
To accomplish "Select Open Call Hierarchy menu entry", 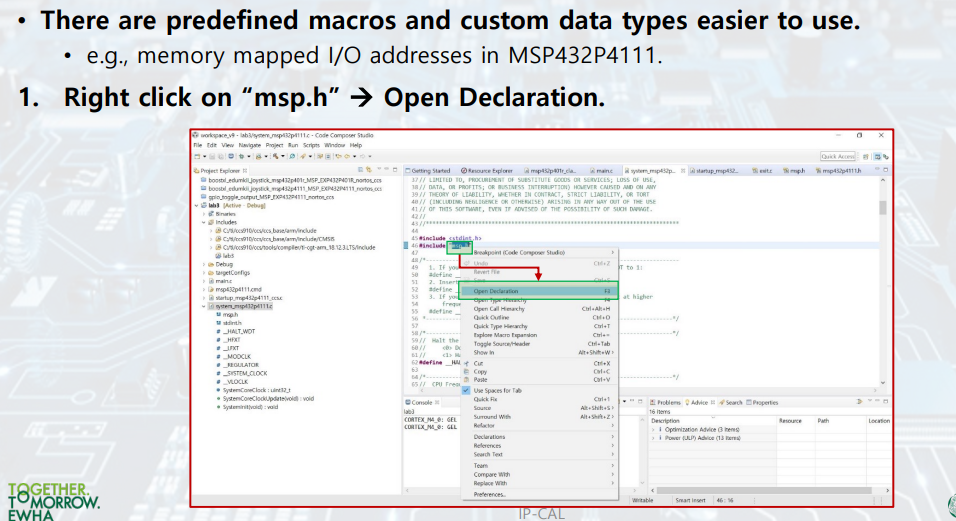I will pyautogui.click(x=539, y=309).
